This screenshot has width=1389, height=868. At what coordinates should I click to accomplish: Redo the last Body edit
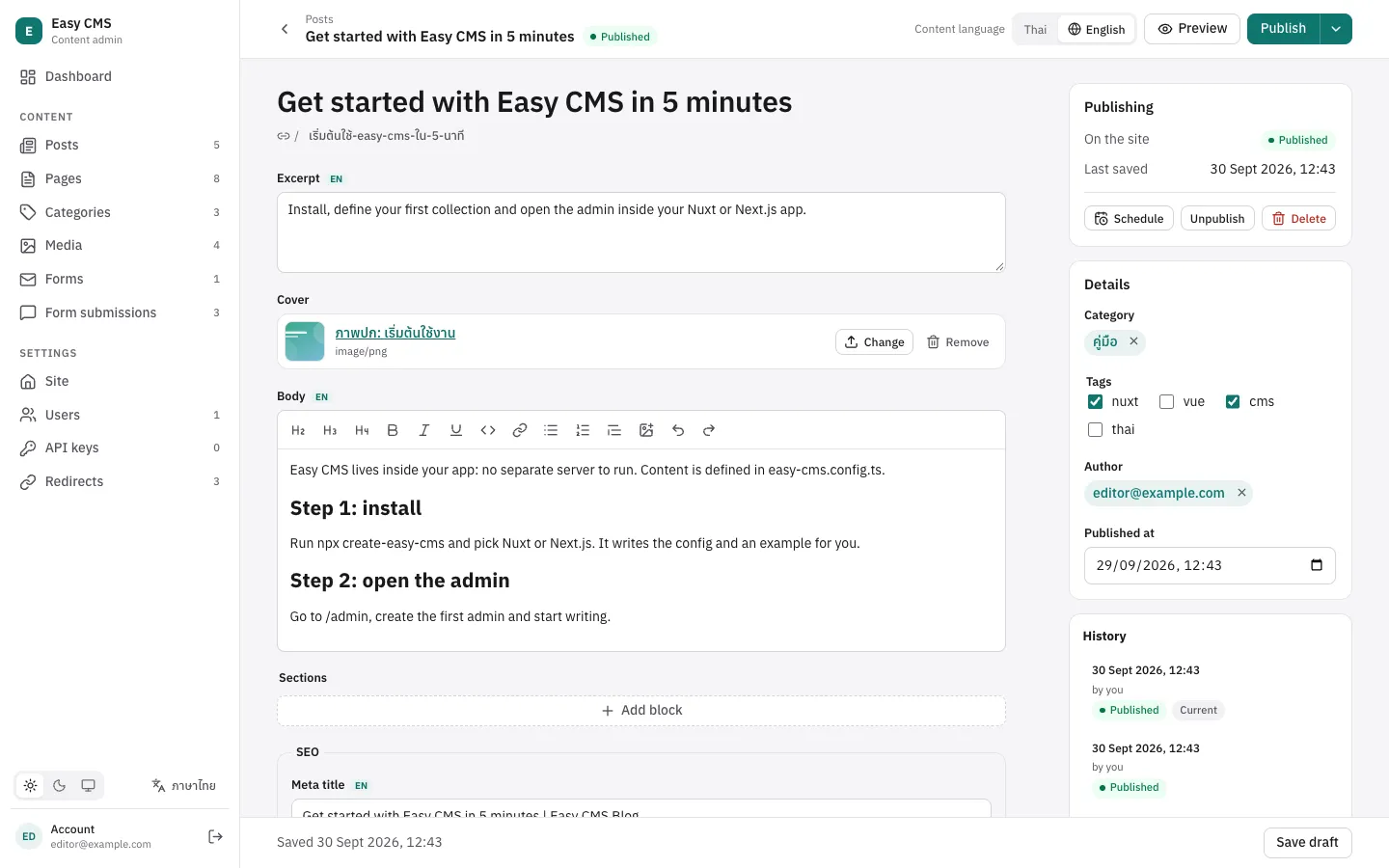pos(709,430)
